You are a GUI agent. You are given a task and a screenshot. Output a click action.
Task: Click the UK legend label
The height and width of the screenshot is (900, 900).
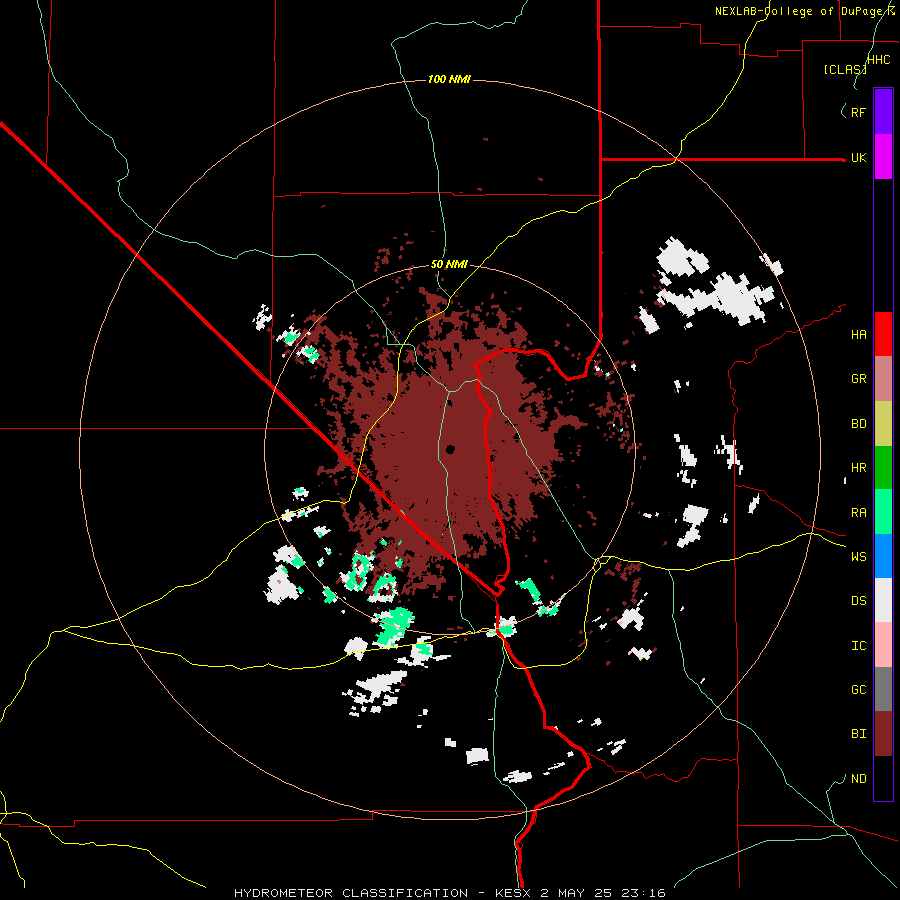tap(858, 157)
